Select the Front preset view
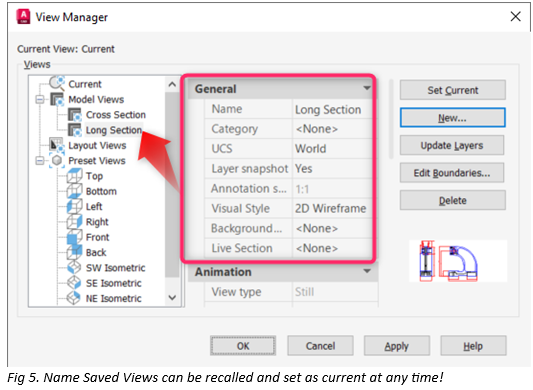Screen dimensions: 533x390 click(97, 237)
